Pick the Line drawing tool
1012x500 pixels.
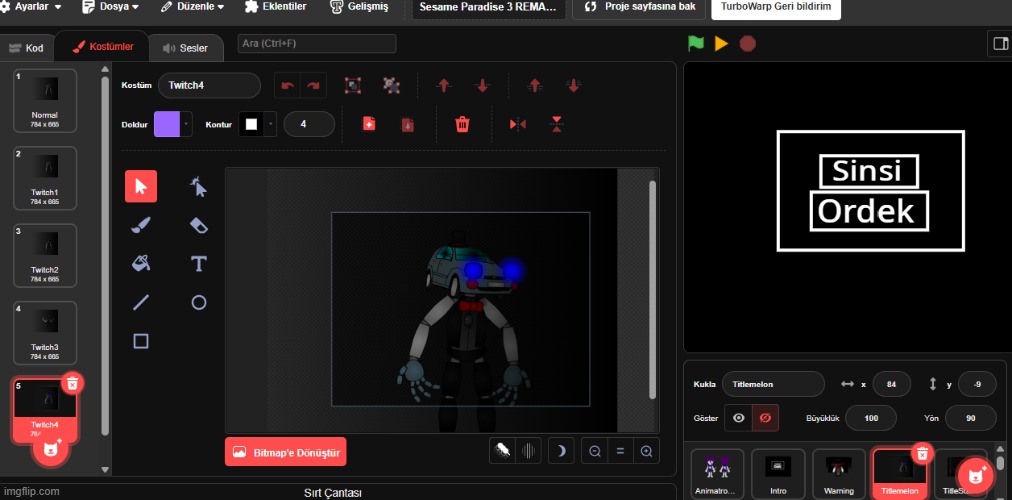click(x=141, y=302)
